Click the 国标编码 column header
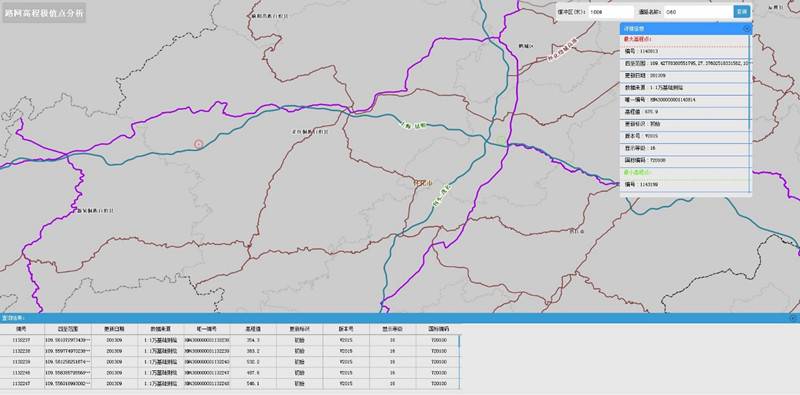 coord(439,329)
